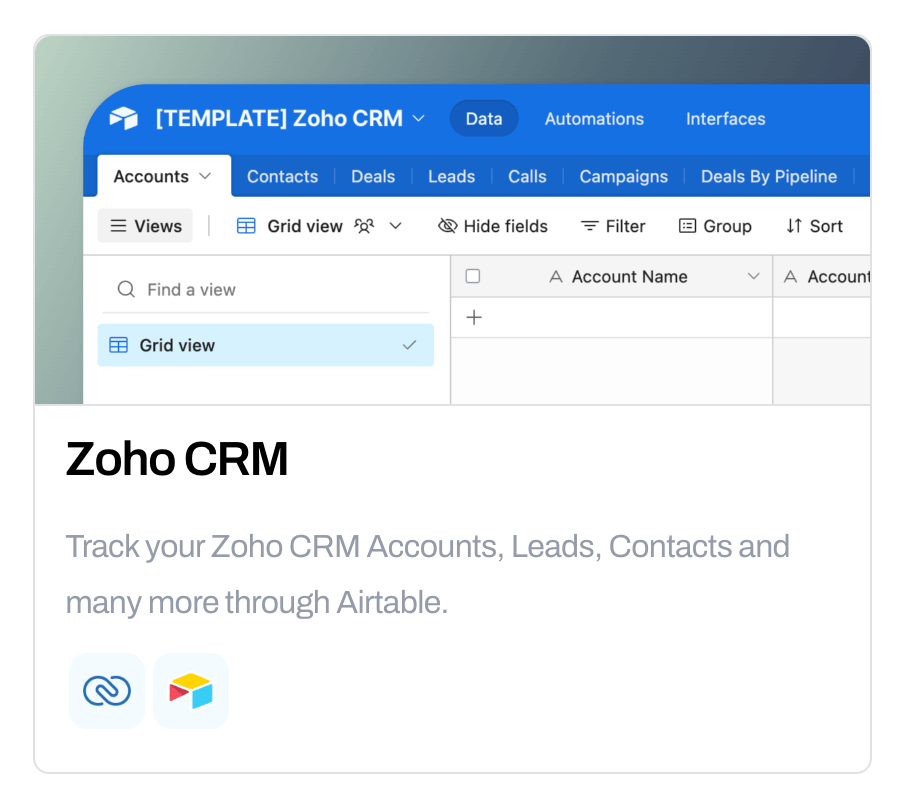Expand the base name dropdown chevron
The height and width of the screenshot is (804, 912).
point(418,119)
